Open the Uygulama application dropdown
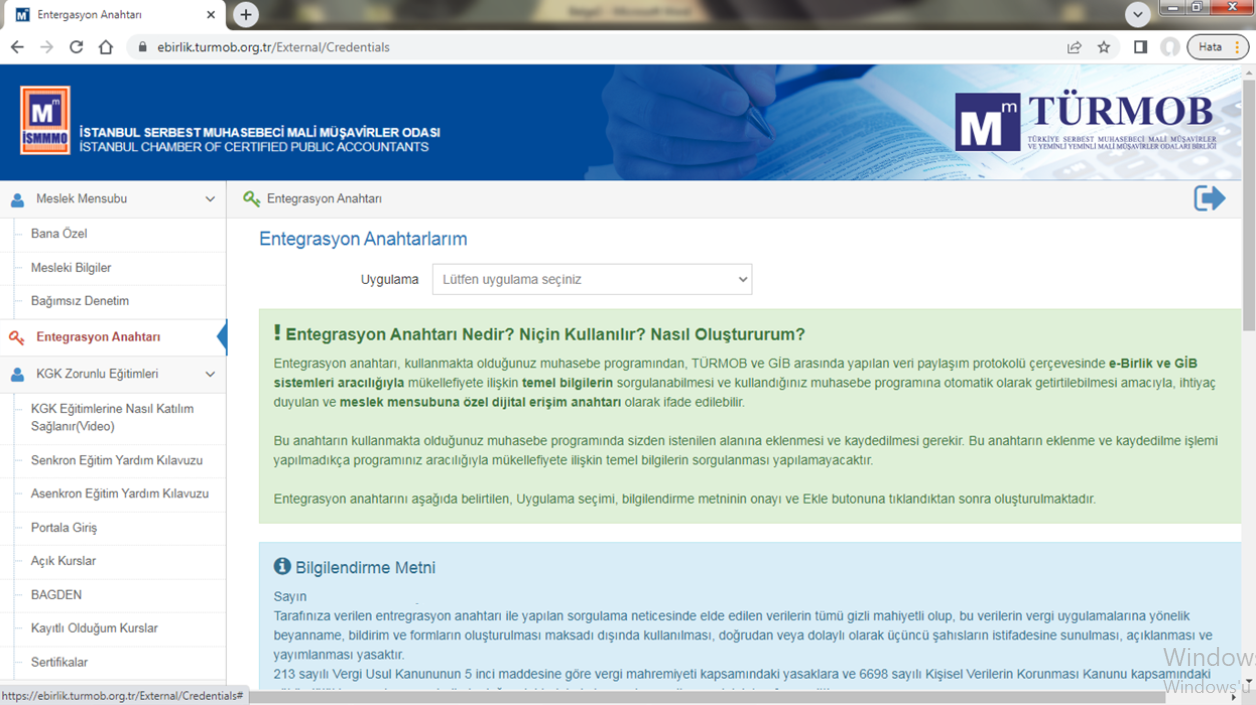This screenshot has height=705, width=1256. 591,280
